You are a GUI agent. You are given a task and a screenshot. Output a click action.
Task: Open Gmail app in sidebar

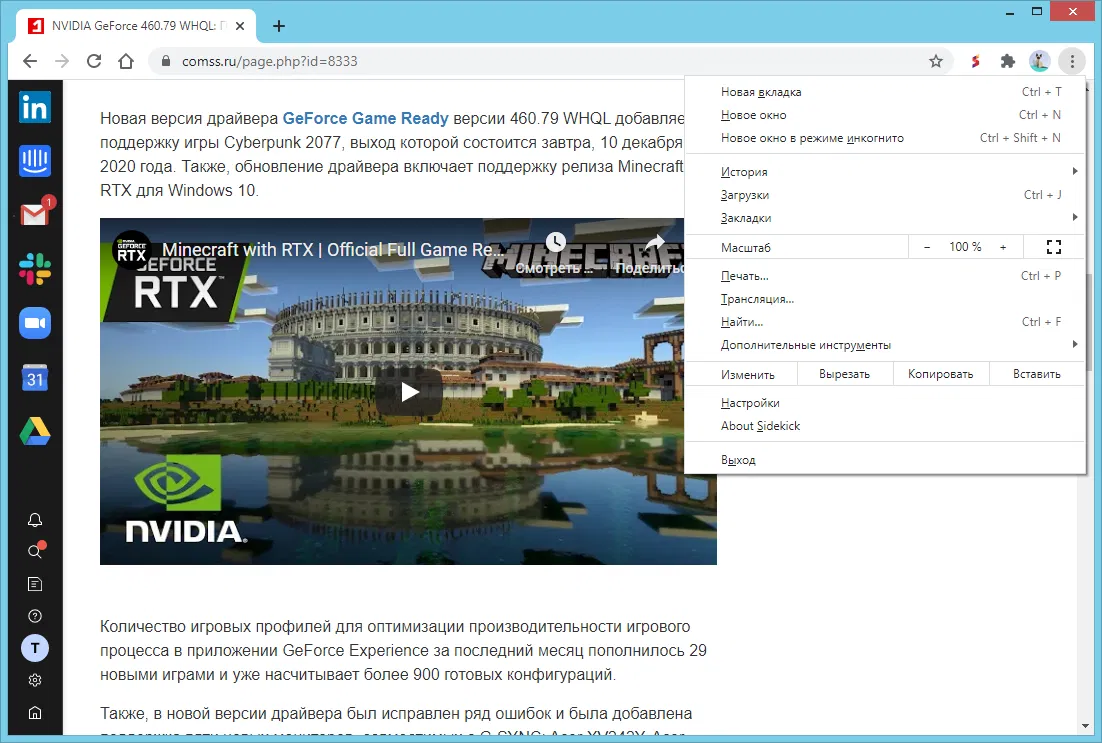(x=34, y=214)
